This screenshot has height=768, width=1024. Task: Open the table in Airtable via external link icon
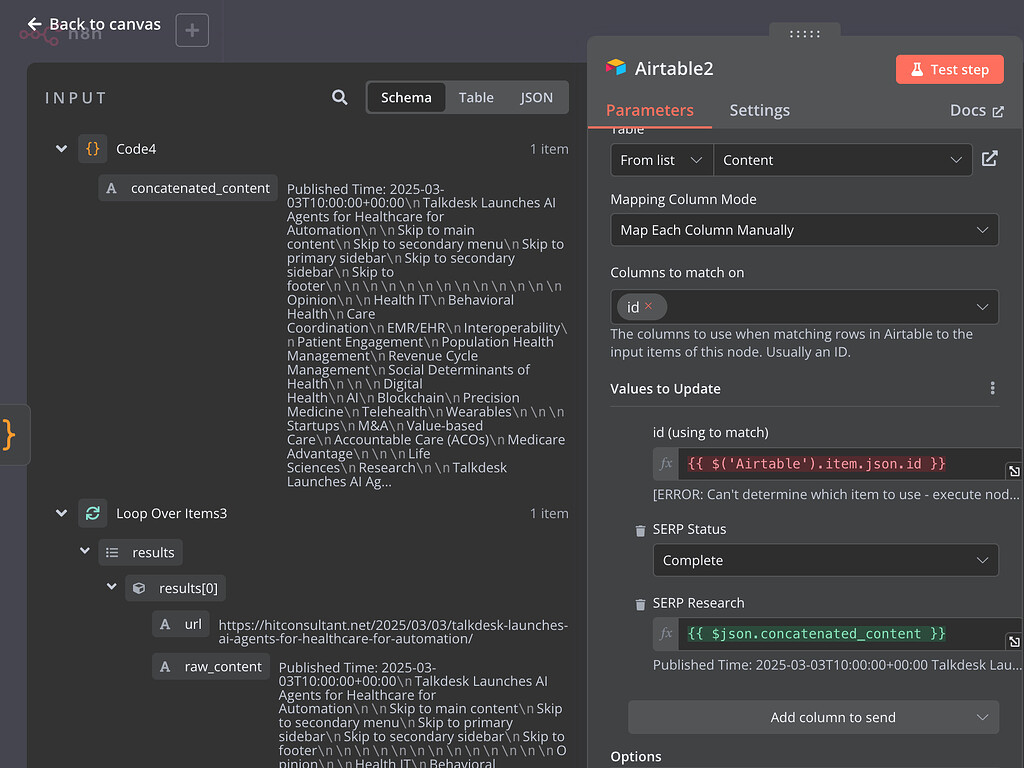click(x=989, y=159)
